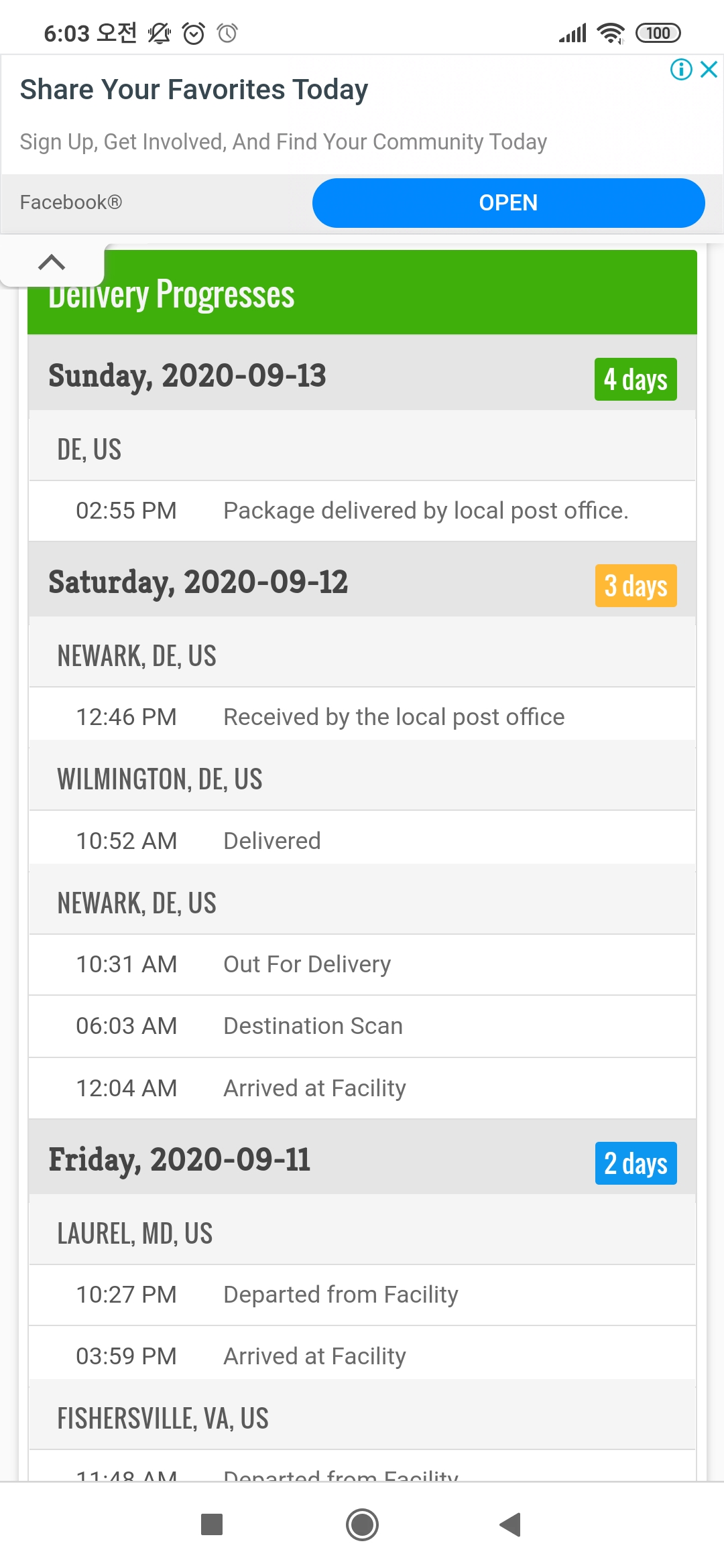The image size is (724, 1568).
Task: Tap the Android recent apps square
Action: tap(212, 1524)
